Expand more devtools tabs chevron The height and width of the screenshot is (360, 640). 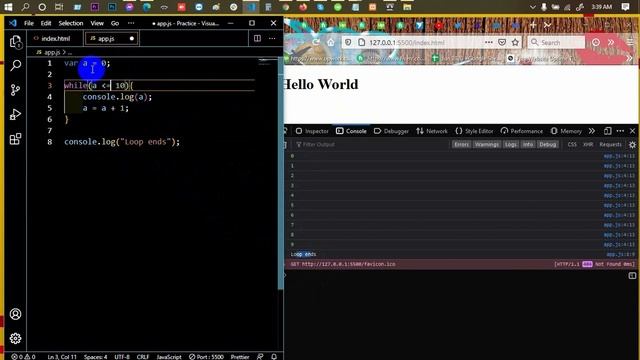(592, 131)
